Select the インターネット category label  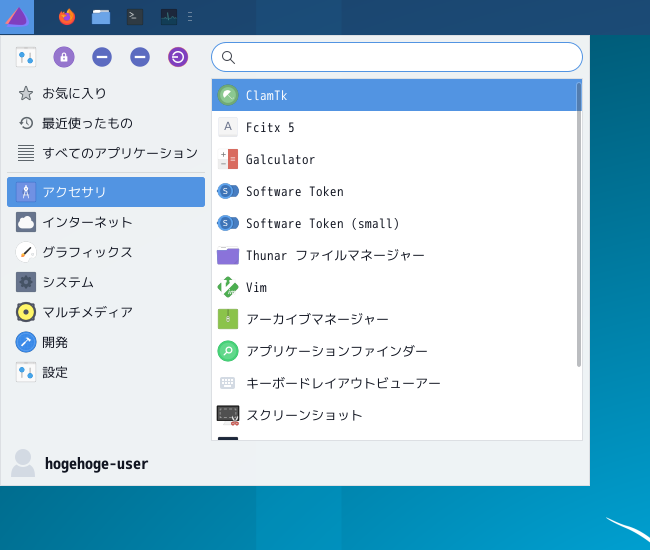click(87, 222)
